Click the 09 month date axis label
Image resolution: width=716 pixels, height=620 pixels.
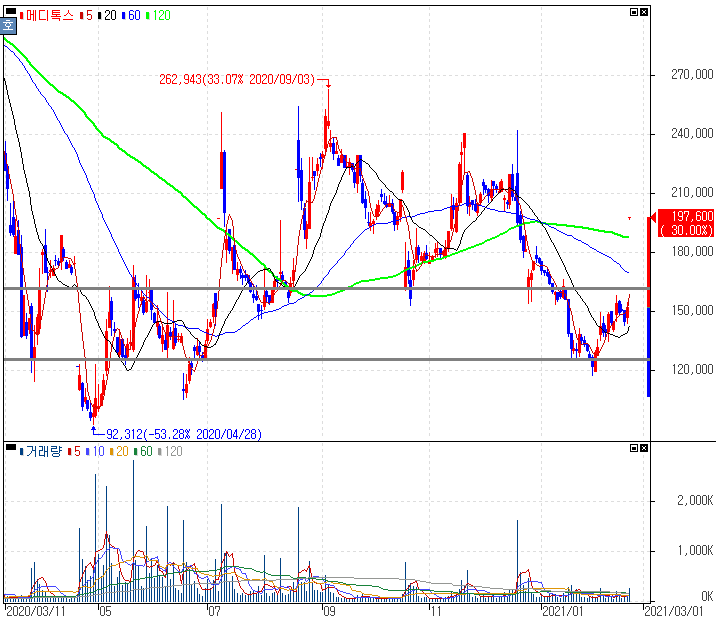coord(329,611)
